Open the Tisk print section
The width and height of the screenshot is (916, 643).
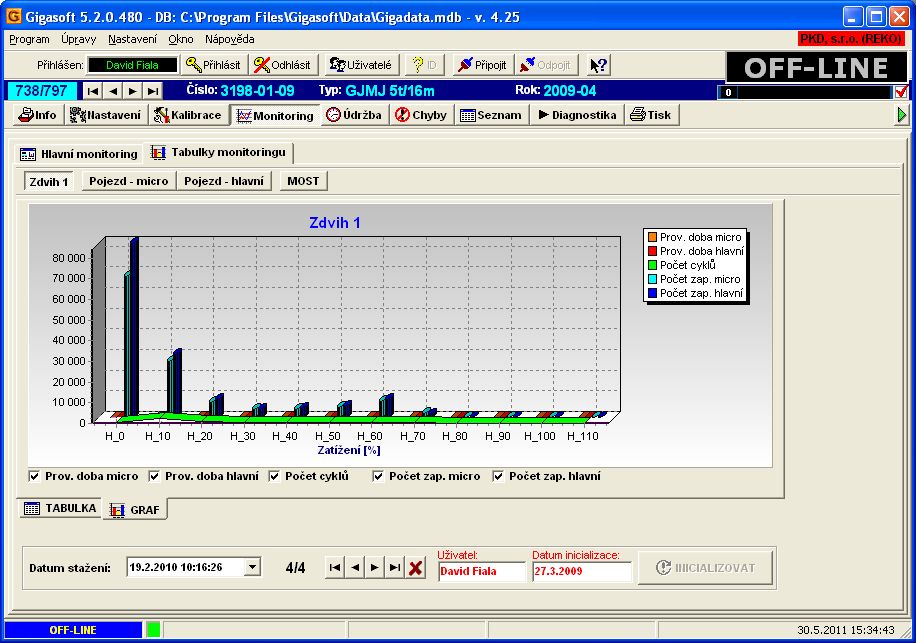[x=650, y=115]
